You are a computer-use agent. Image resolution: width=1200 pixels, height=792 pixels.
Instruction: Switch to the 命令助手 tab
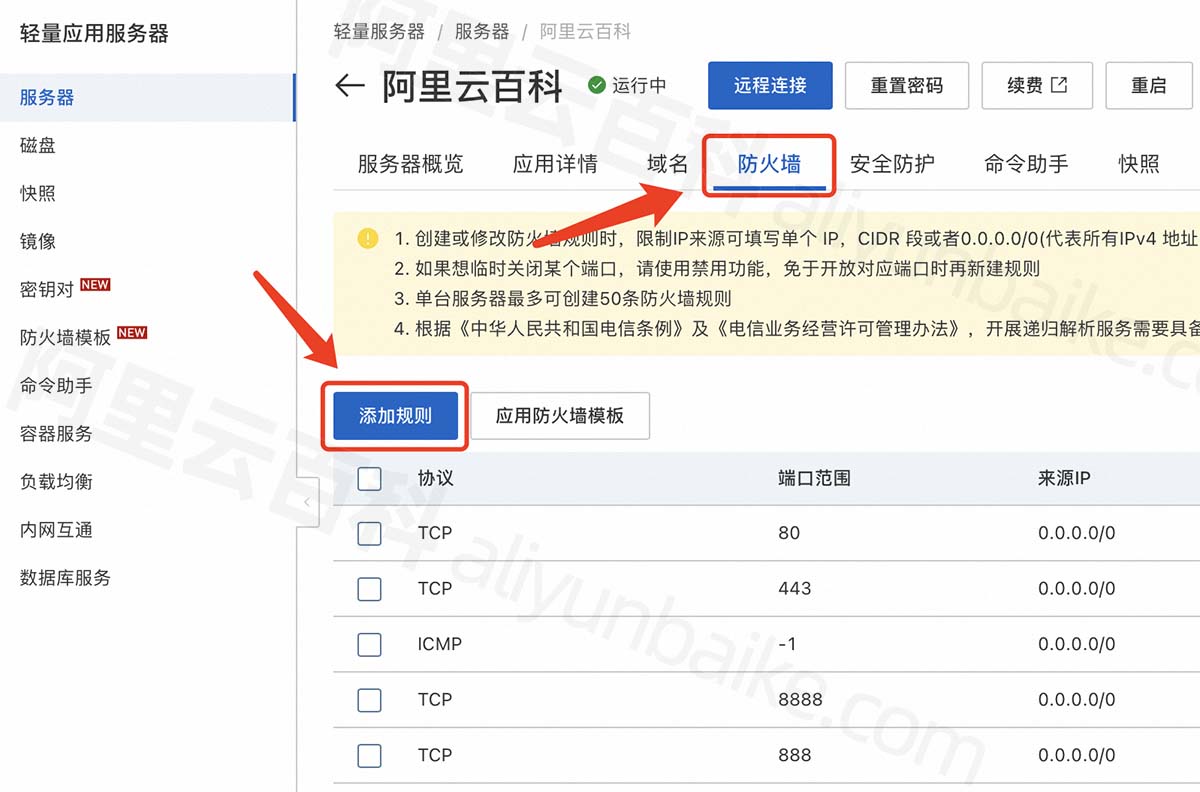pos(1026,164)
